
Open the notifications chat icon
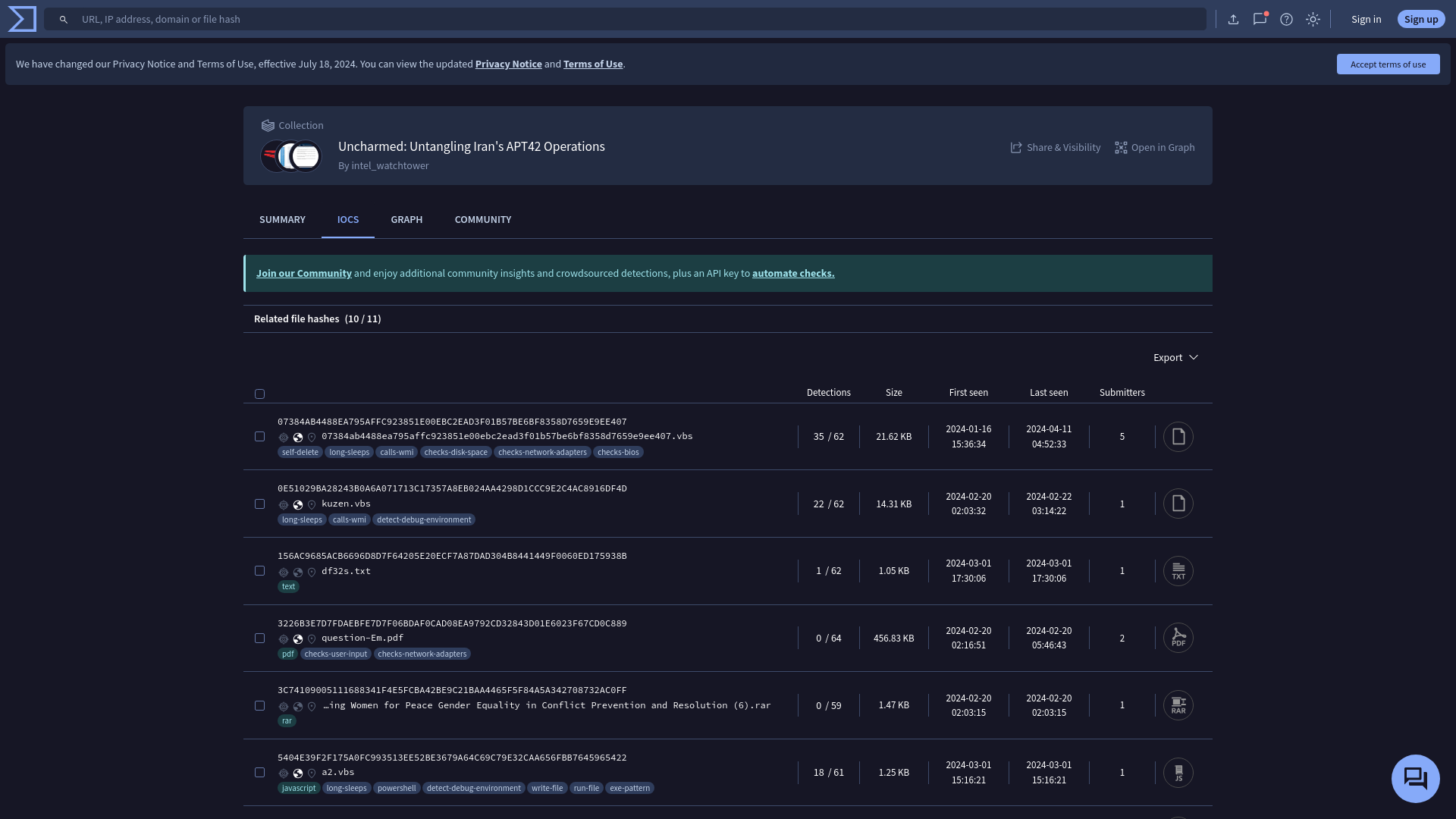pos(1260,20)
